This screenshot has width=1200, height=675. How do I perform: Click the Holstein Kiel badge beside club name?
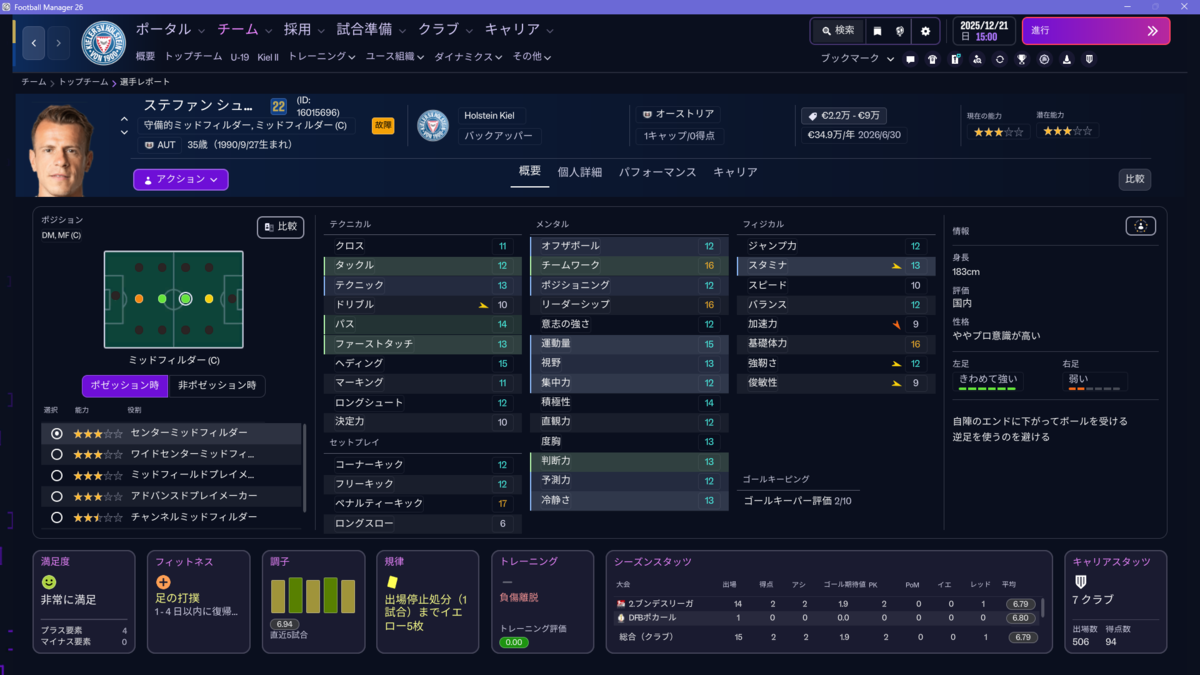432,125
